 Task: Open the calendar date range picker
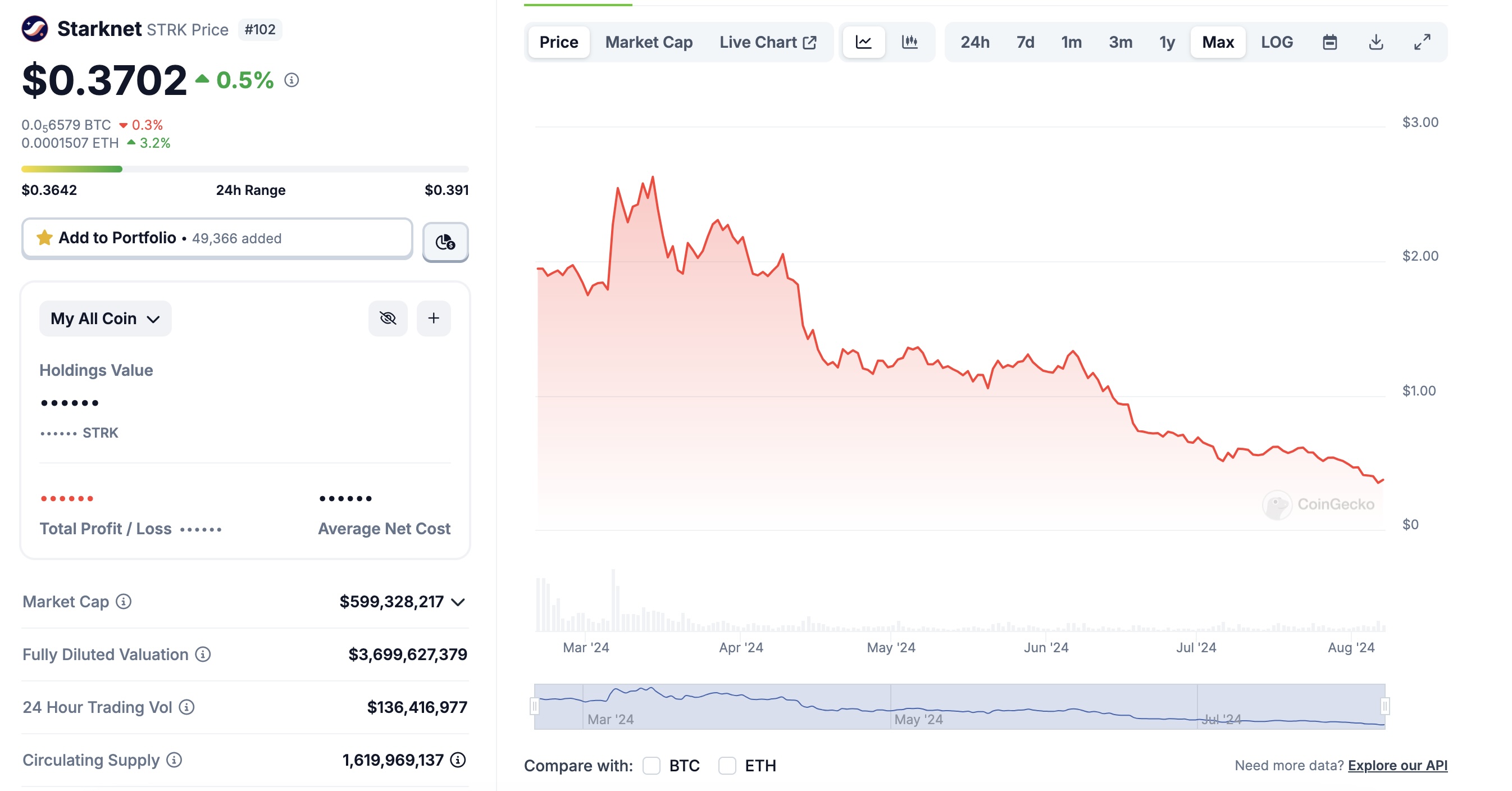click(1329, 42)
